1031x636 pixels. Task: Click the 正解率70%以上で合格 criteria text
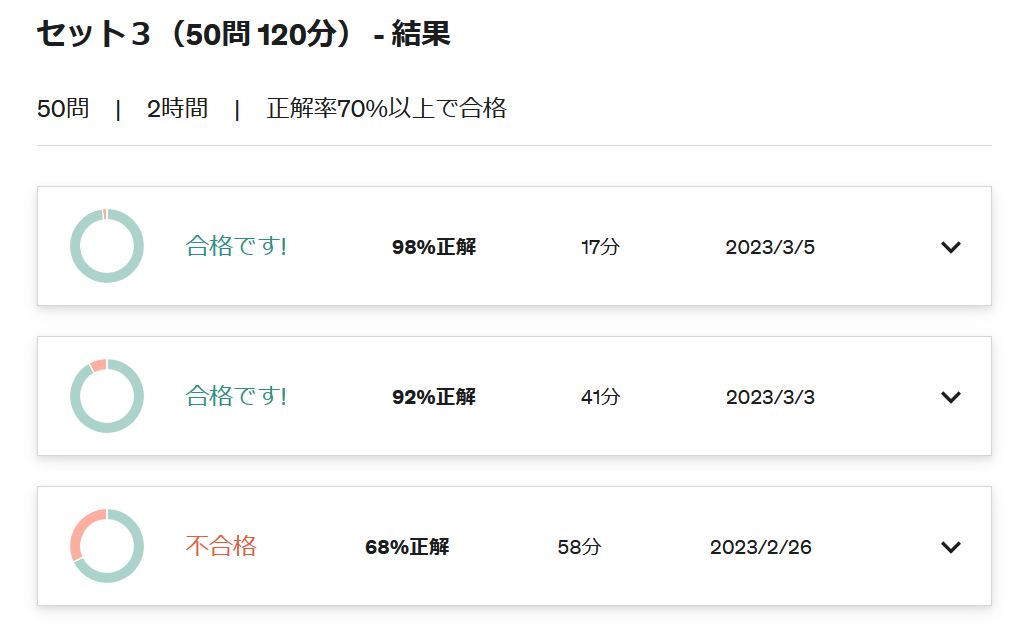tap(387, 109)
